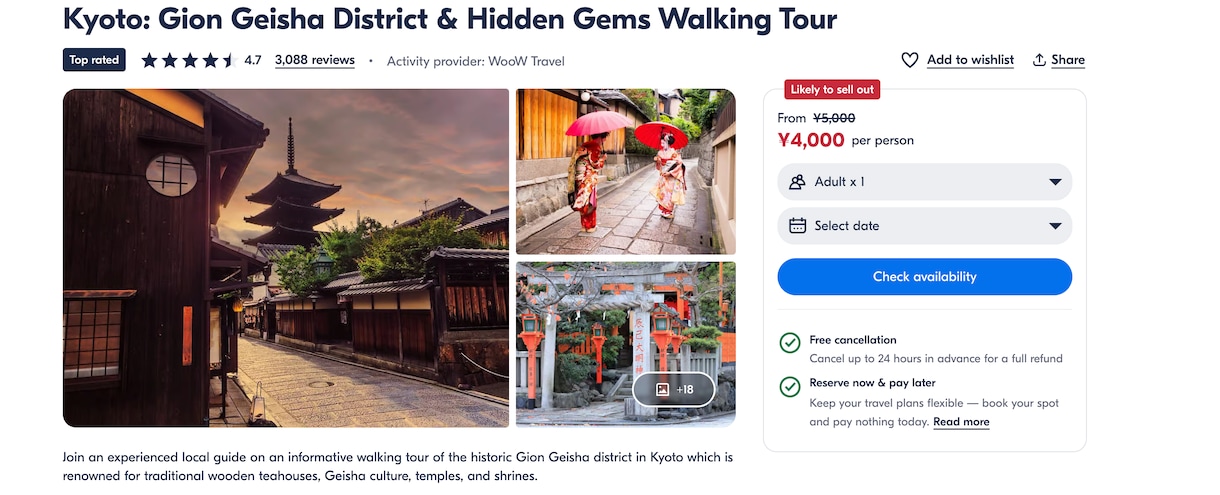Click the gallery image icon on +18 badge
This screenshot has height=495, width=1220.
(662, 389)
